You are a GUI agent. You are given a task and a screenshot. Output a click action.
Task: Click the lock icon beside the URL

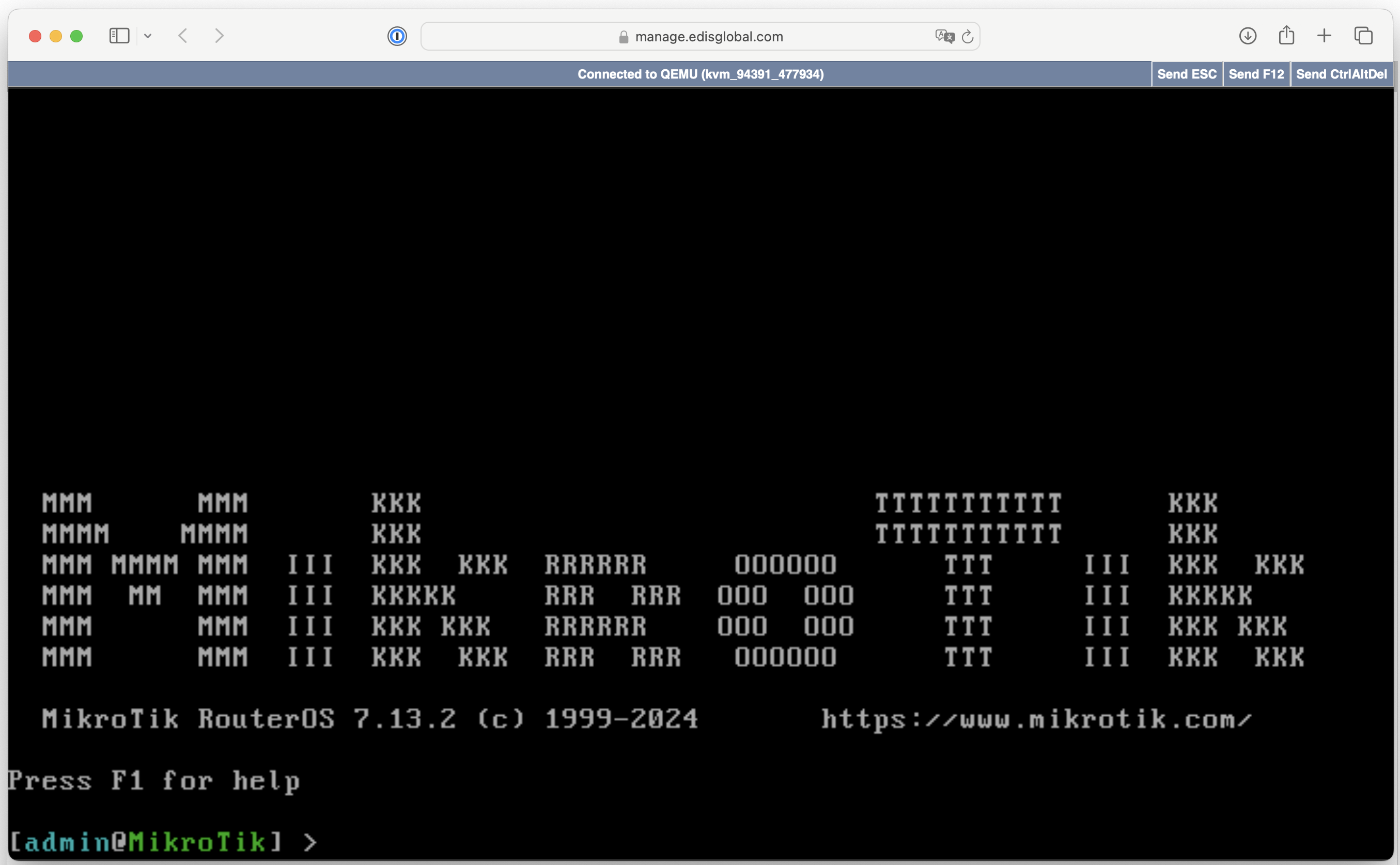624,37
